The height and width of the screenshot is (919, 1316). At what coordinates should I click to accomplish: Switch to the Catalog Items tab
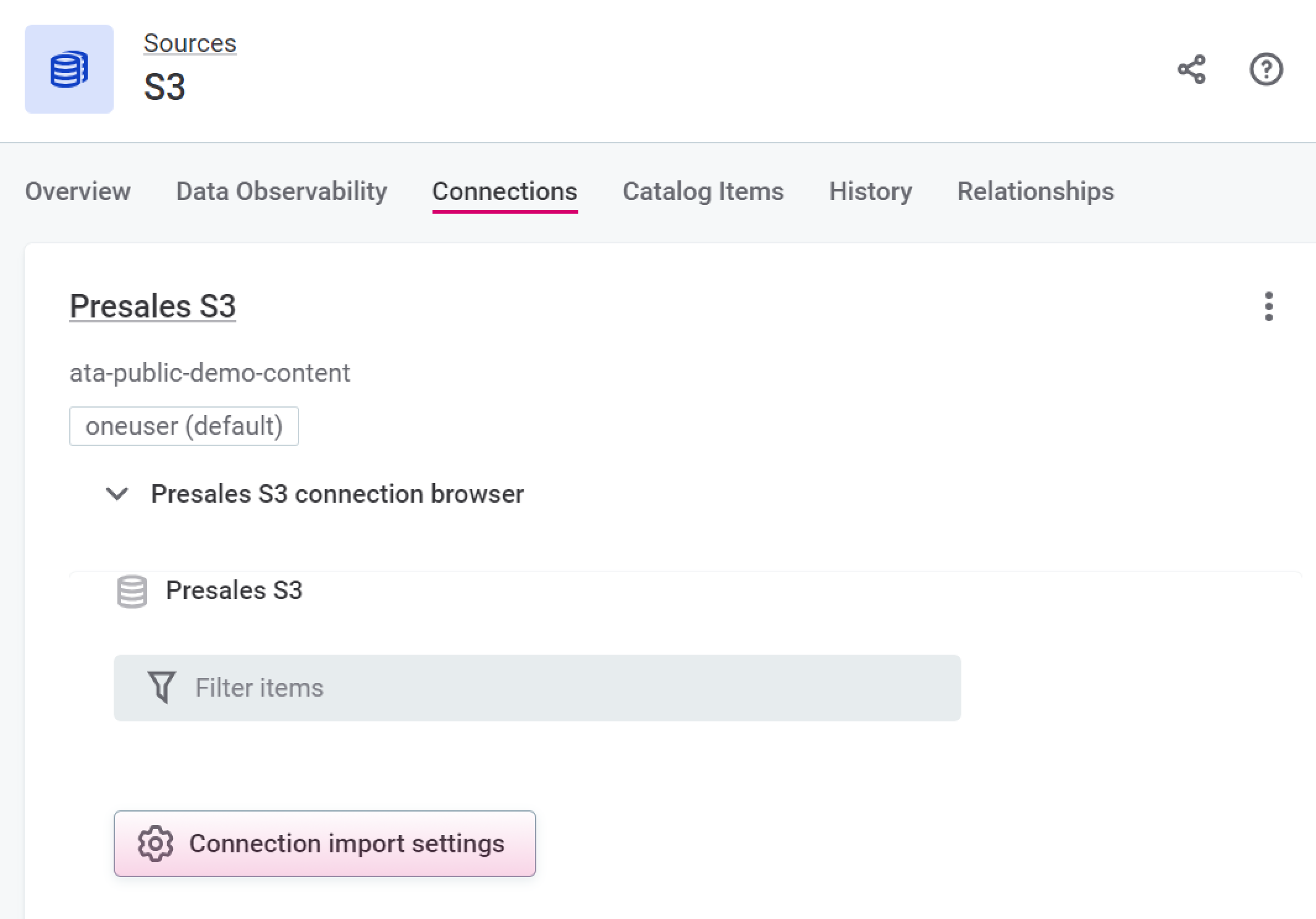coord(703,191)
